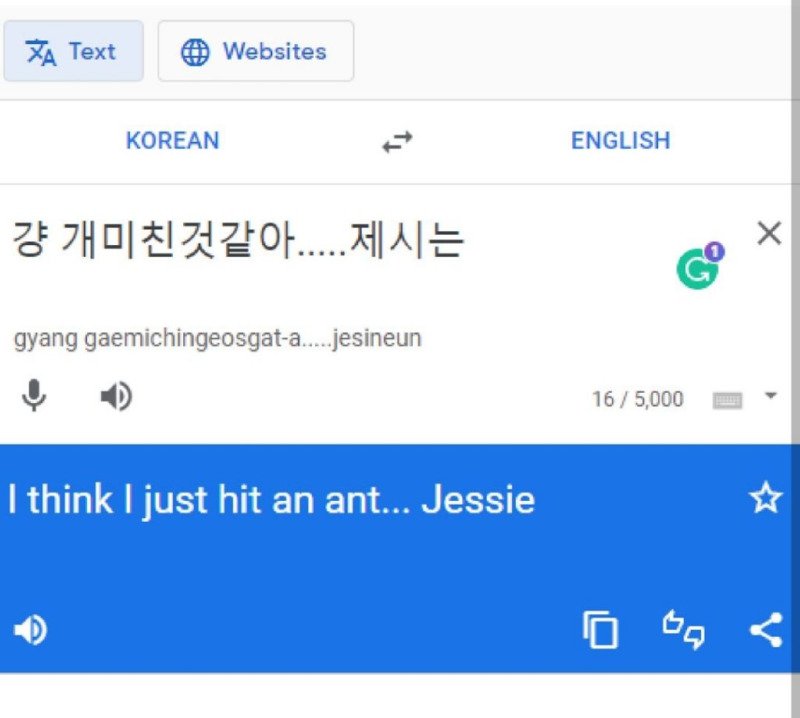Image resolution: width=800 pixels, height=718 pixels.
Task: Expand the input tools dropdown arrow
Action: coord(771,395)
